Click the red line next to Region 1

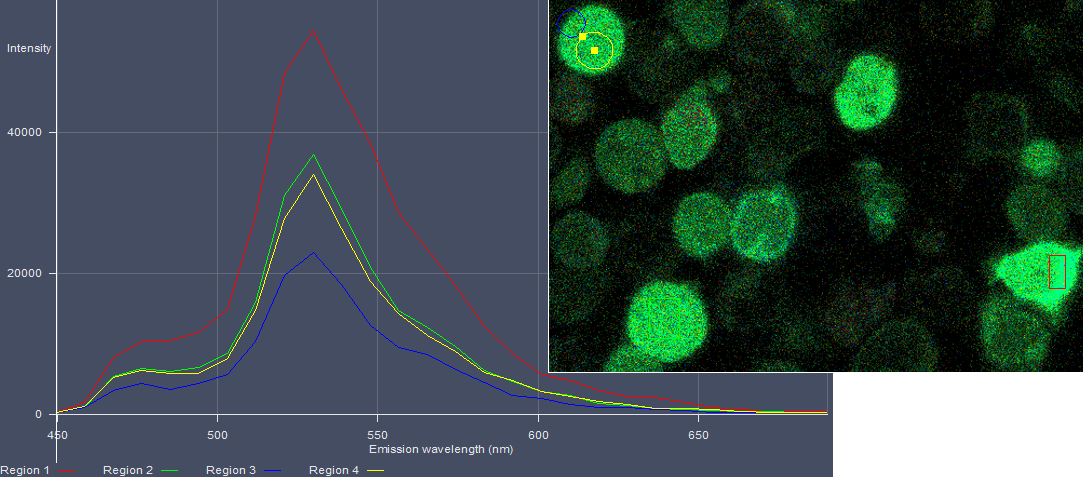click(68, 470)
